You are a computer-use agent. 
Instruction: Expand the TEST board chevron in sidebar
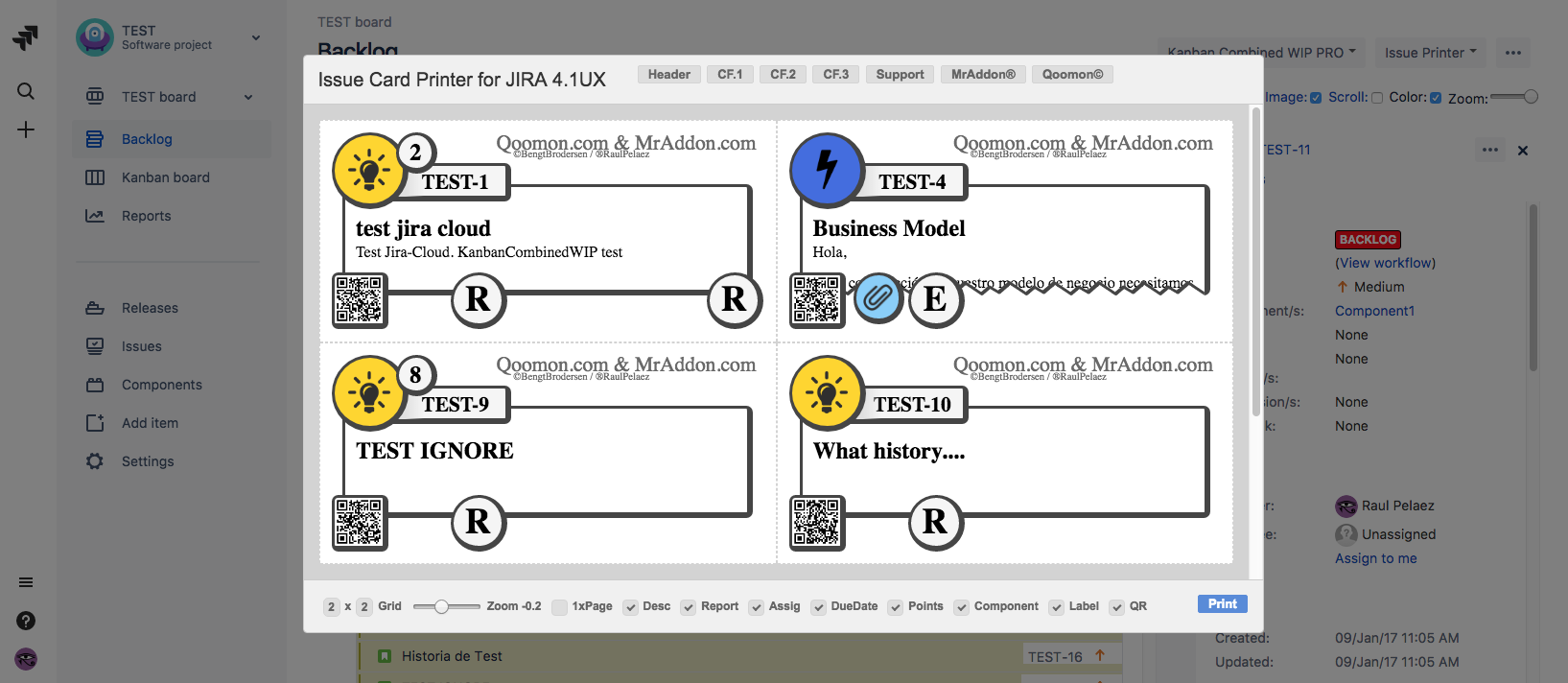248,97
